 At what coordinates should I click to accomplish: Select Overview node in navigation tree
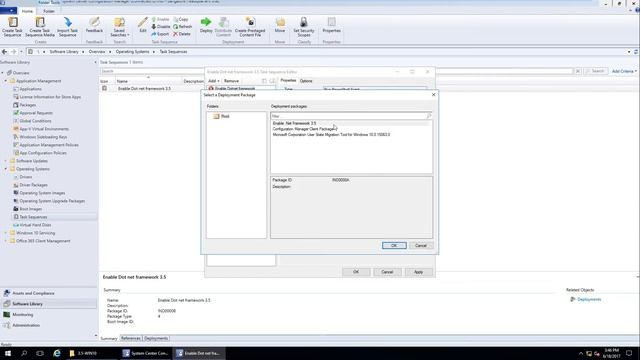21,73
